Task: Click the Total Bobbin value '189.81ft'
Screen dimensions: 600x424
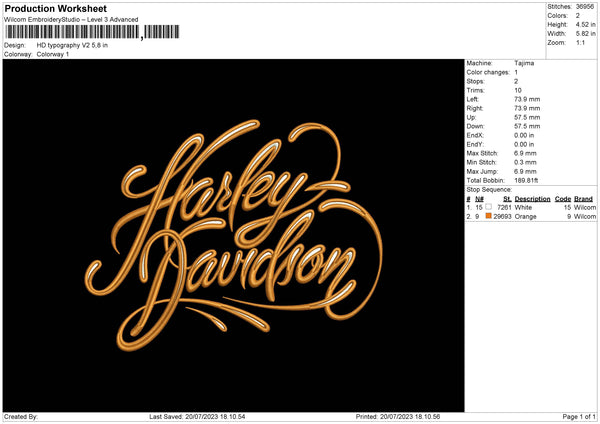Action: tap(526, 180)
